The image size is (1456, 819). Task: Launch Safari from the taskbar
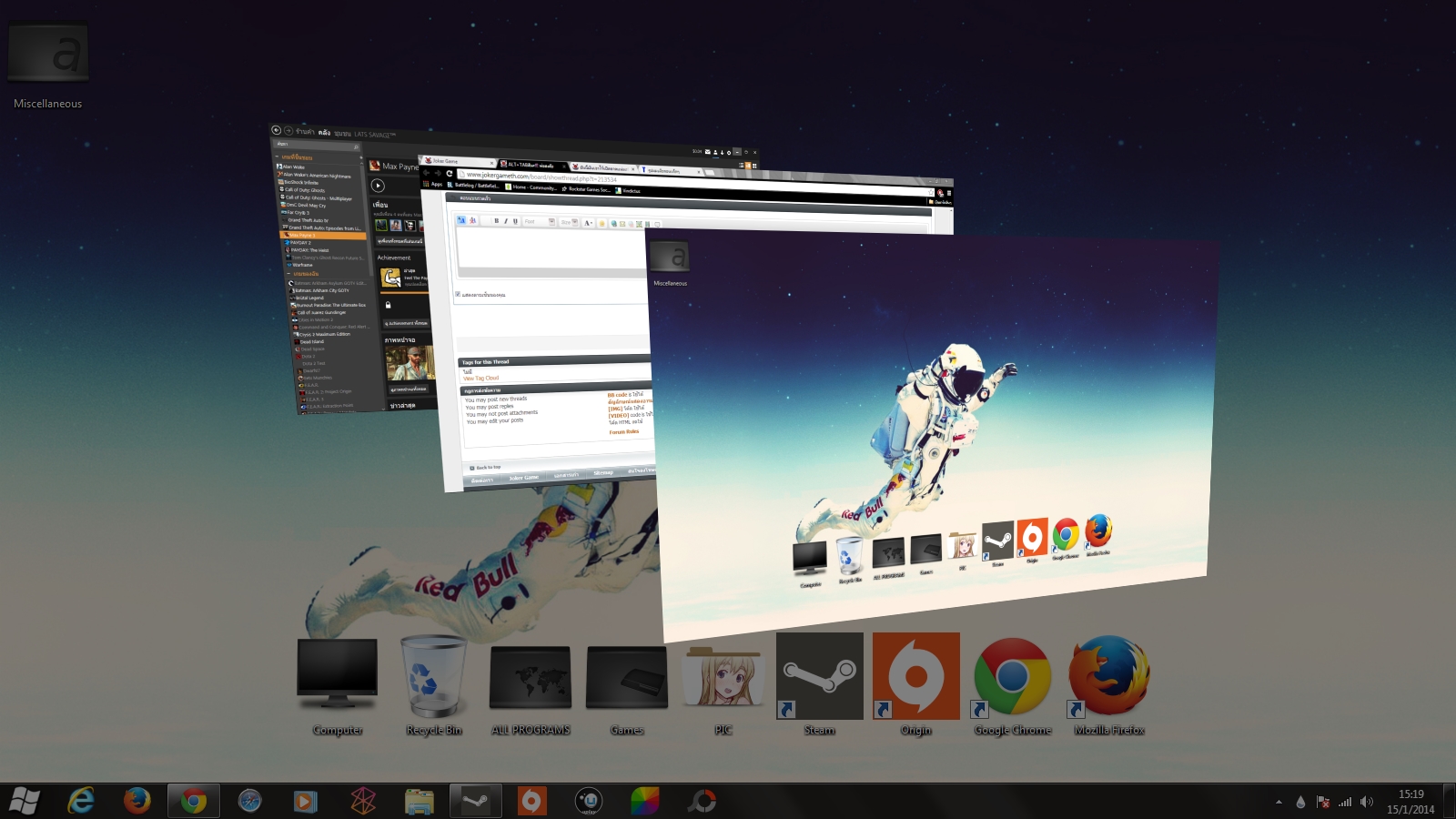[x=249, y=802]
